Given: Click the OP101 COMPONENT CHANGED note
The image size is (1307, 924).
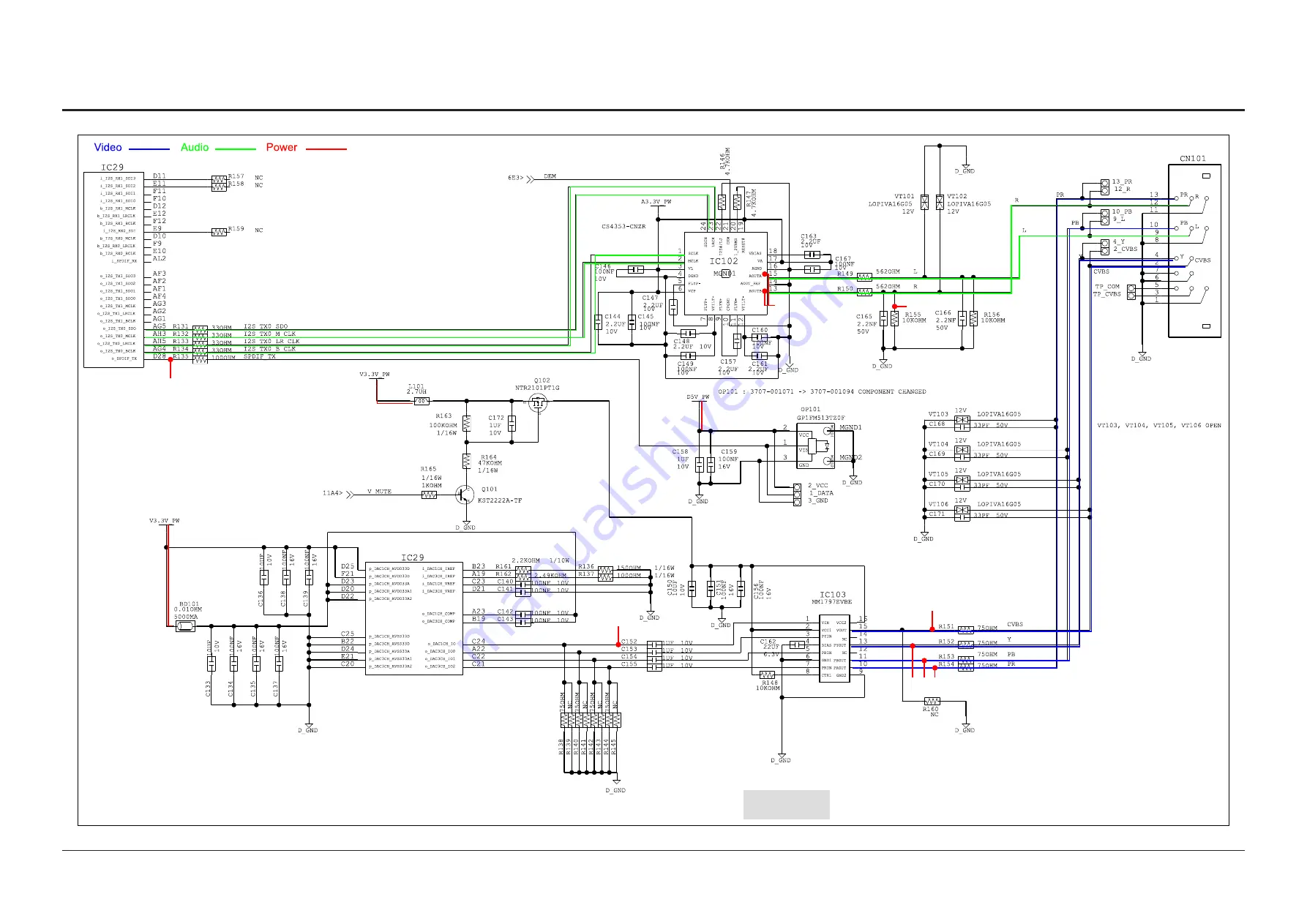Looking at the screenshot, I should pos(822,392).
